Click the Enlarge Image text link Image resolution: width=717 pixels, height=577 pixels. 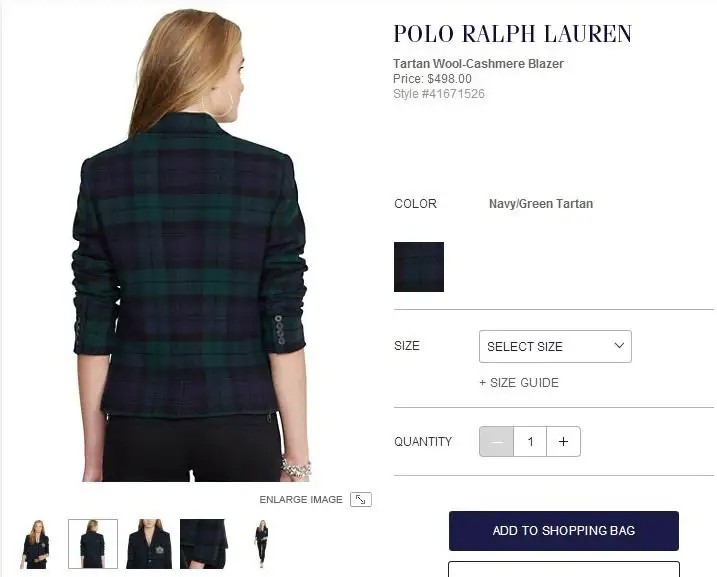click(x=301, y=500)
